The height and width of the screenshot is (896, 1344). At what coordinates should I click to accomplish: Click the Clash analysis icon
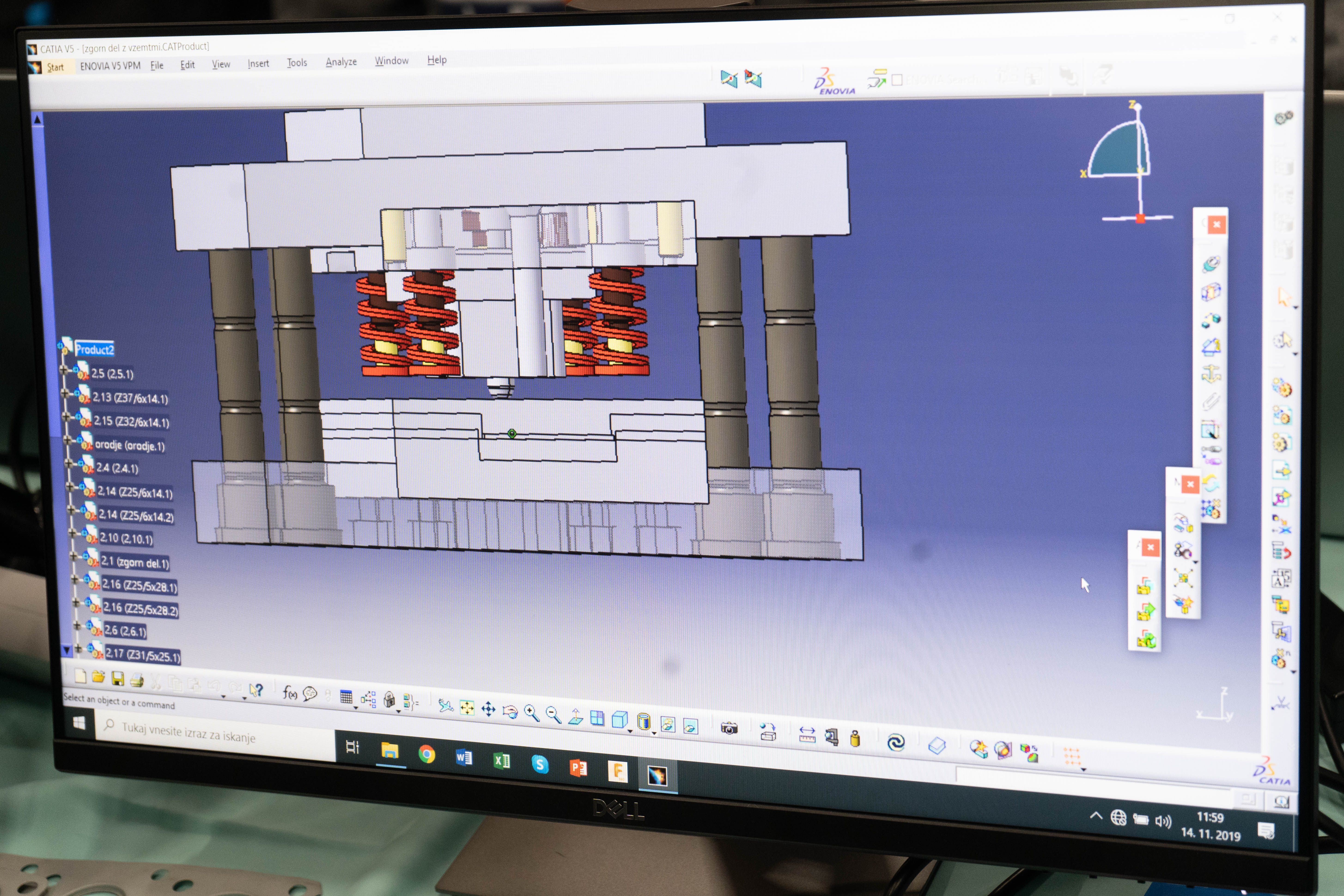click(978, 749)
